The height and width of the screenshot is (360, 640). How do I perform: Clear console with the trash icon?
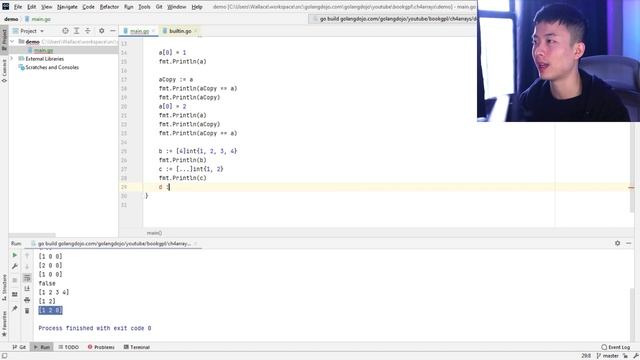27,311
